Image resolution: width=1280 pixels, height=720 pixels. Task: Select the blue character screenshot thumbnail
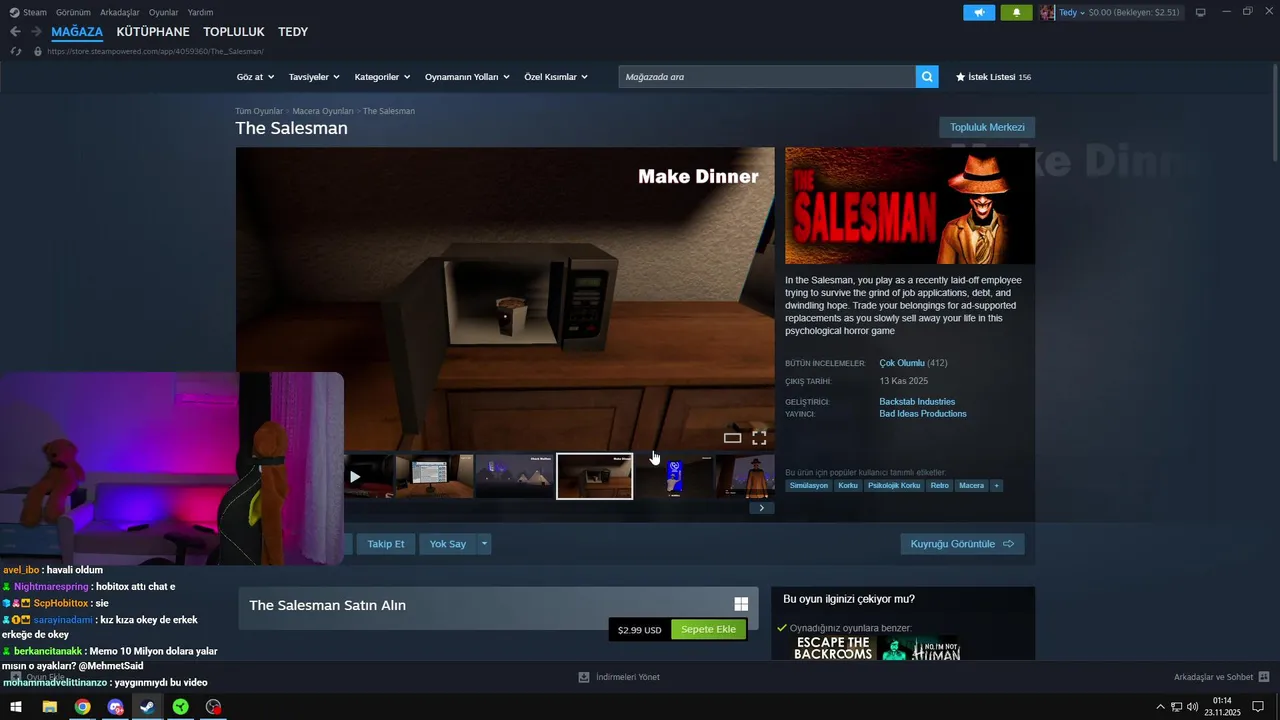675,476
